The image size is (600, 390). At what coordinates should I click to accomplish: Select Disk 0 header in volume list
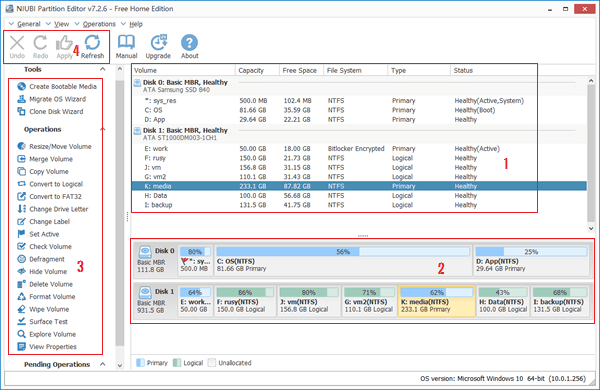coord(359,86)
